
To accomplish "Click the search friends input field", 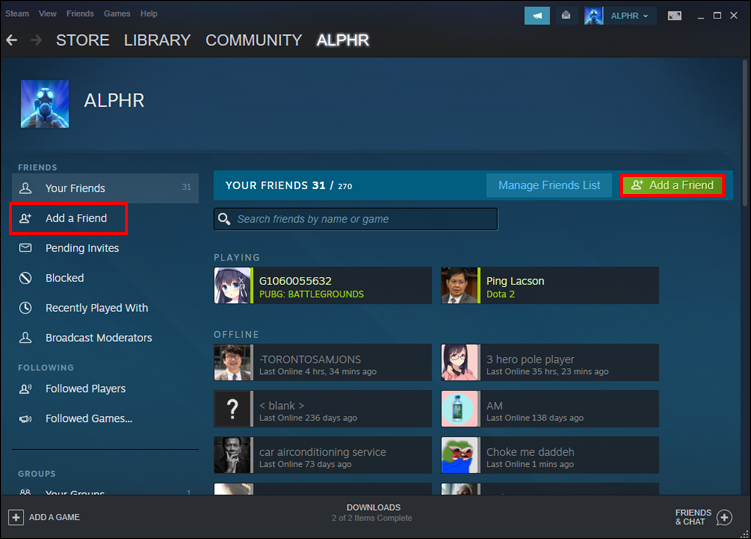I will point(356,219).
